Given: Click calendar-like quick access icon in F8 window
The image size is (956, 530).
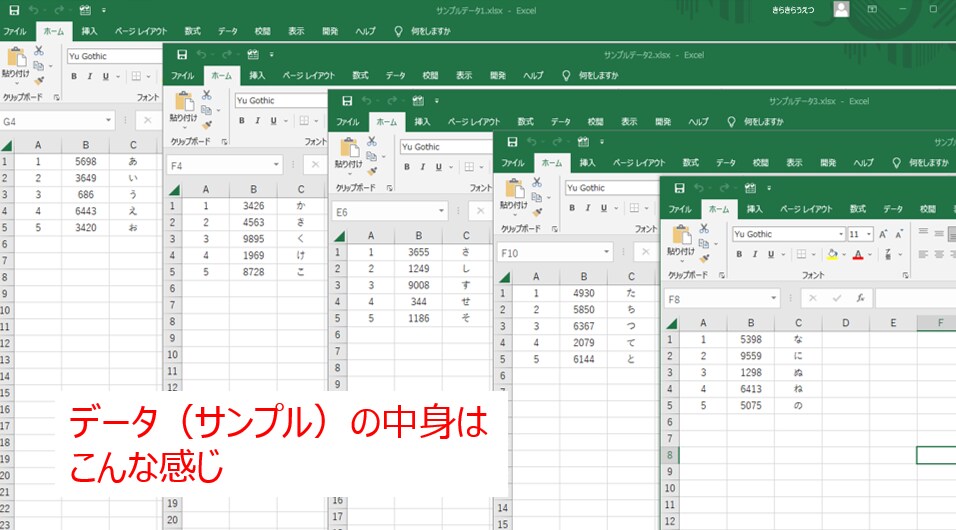Looking at the screenshot, I should pos(751,188).
